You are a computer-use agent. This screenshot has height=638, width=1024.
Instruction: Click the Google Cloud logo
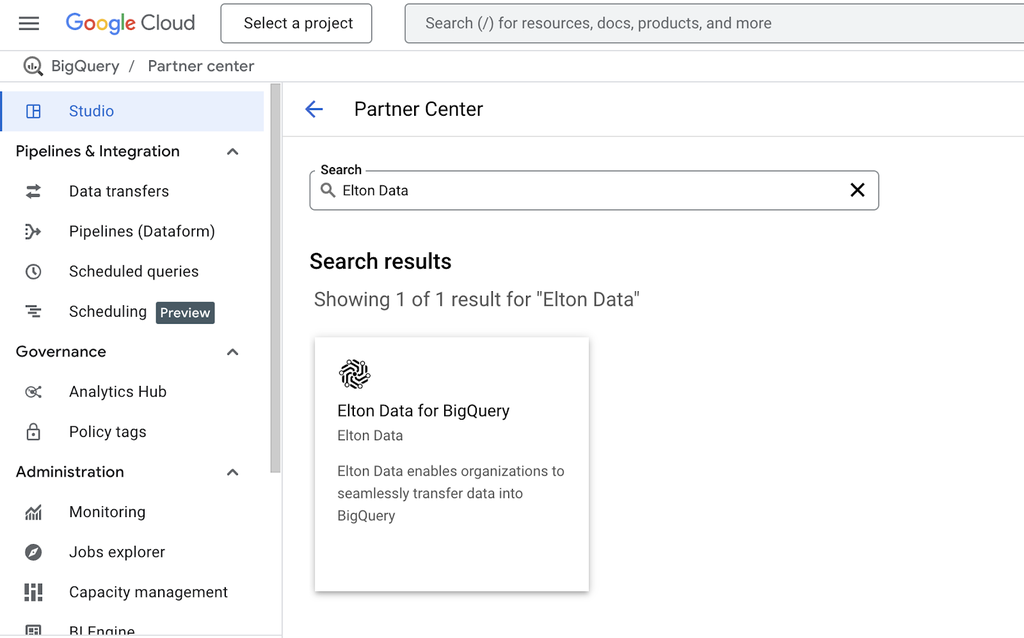coord(130,23)
